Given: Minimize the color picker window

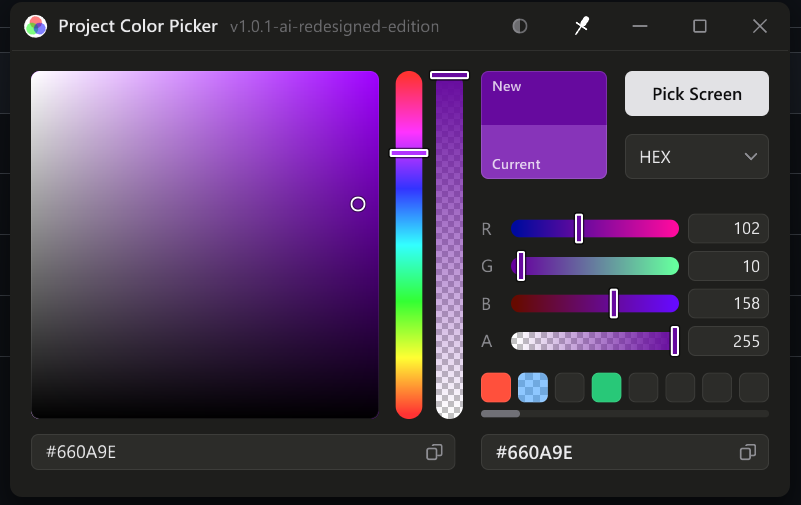Looking at the screenshot, I should click(640, 26).
